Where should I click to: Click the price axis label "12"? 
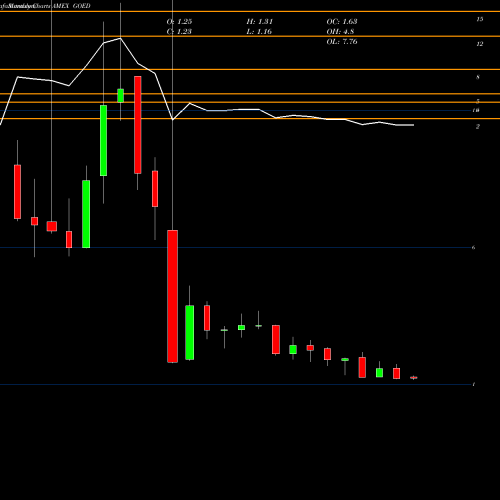[x=480, y=44]
